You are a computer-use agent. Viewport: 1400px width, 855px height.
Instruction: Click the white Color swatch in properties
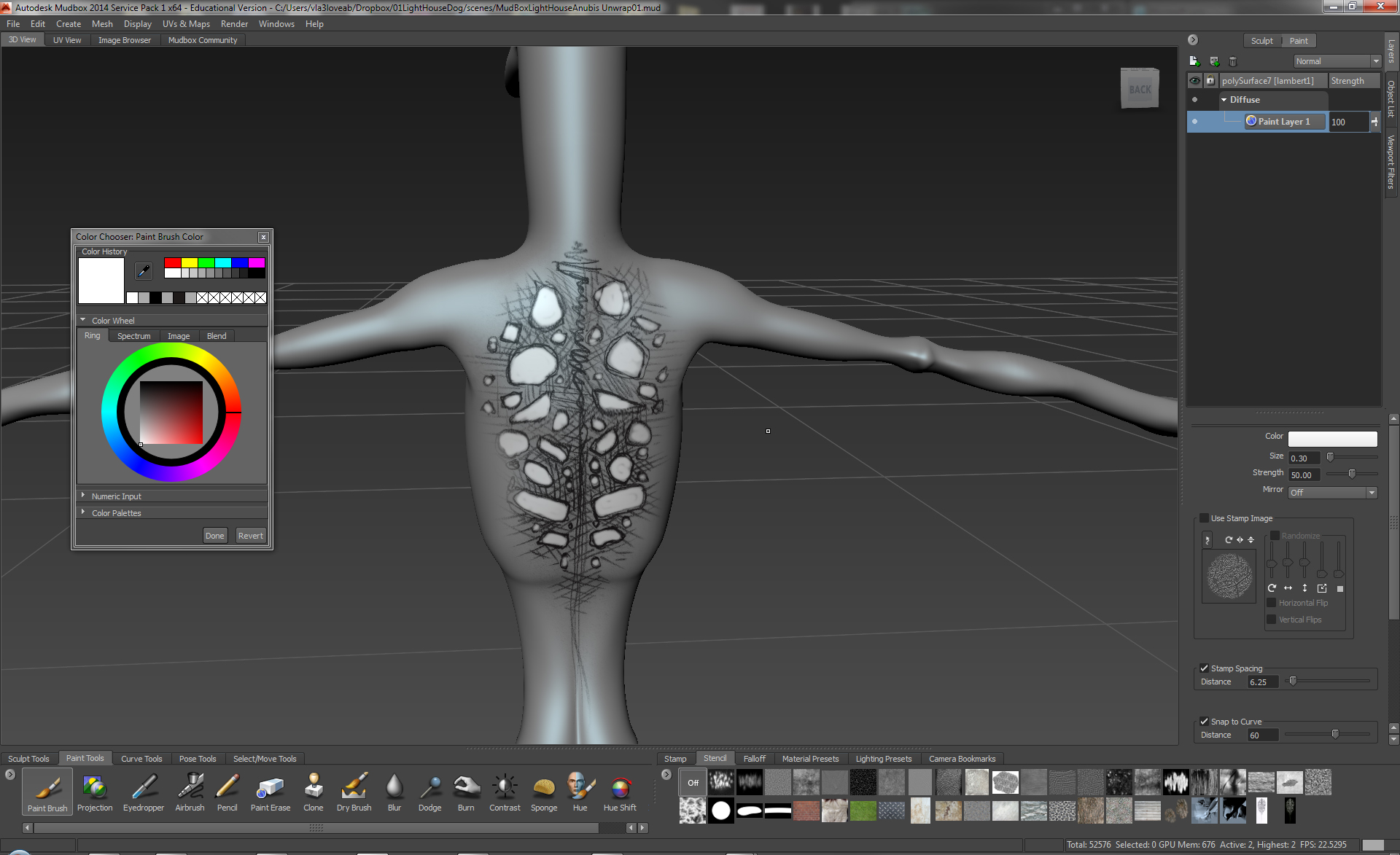1332,438
